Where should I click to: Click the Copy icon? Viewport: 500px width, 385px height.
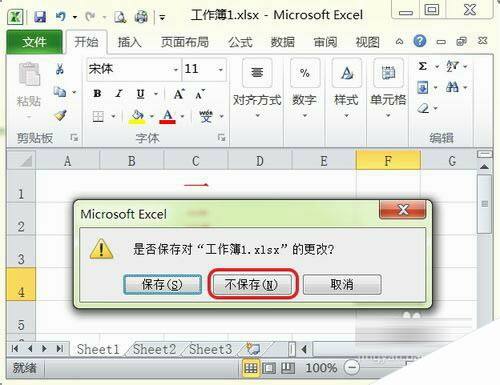pos(60,92)
